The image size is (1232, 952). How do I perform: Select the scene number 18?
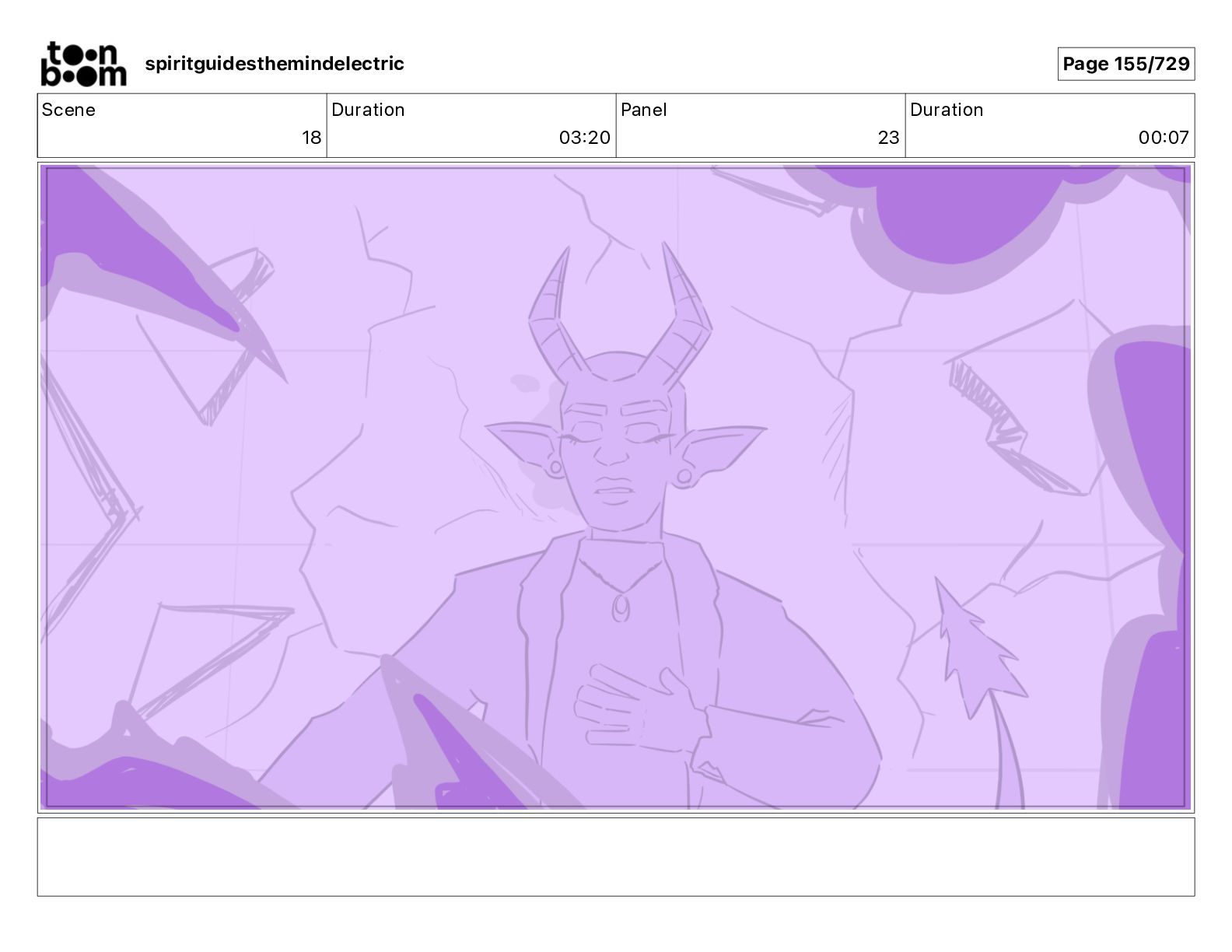coord(311,138)
